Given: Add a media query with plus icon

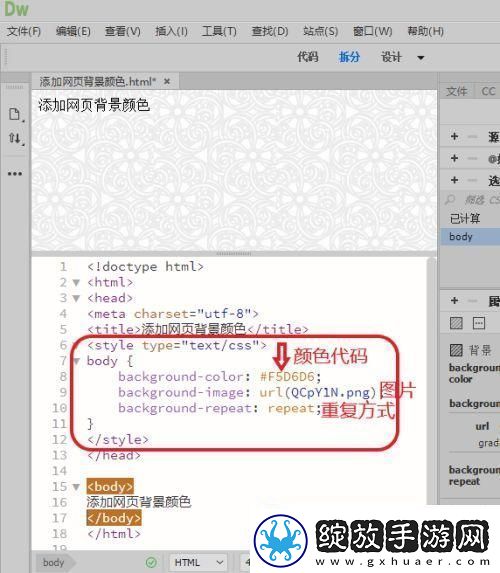Looking at the screenshot, I should pos(454,158).
